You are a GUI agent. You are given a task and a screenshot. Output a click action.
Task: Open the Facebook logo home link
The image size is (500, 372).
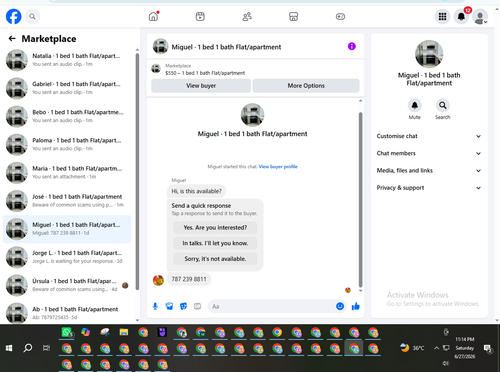tap(14, 16)
